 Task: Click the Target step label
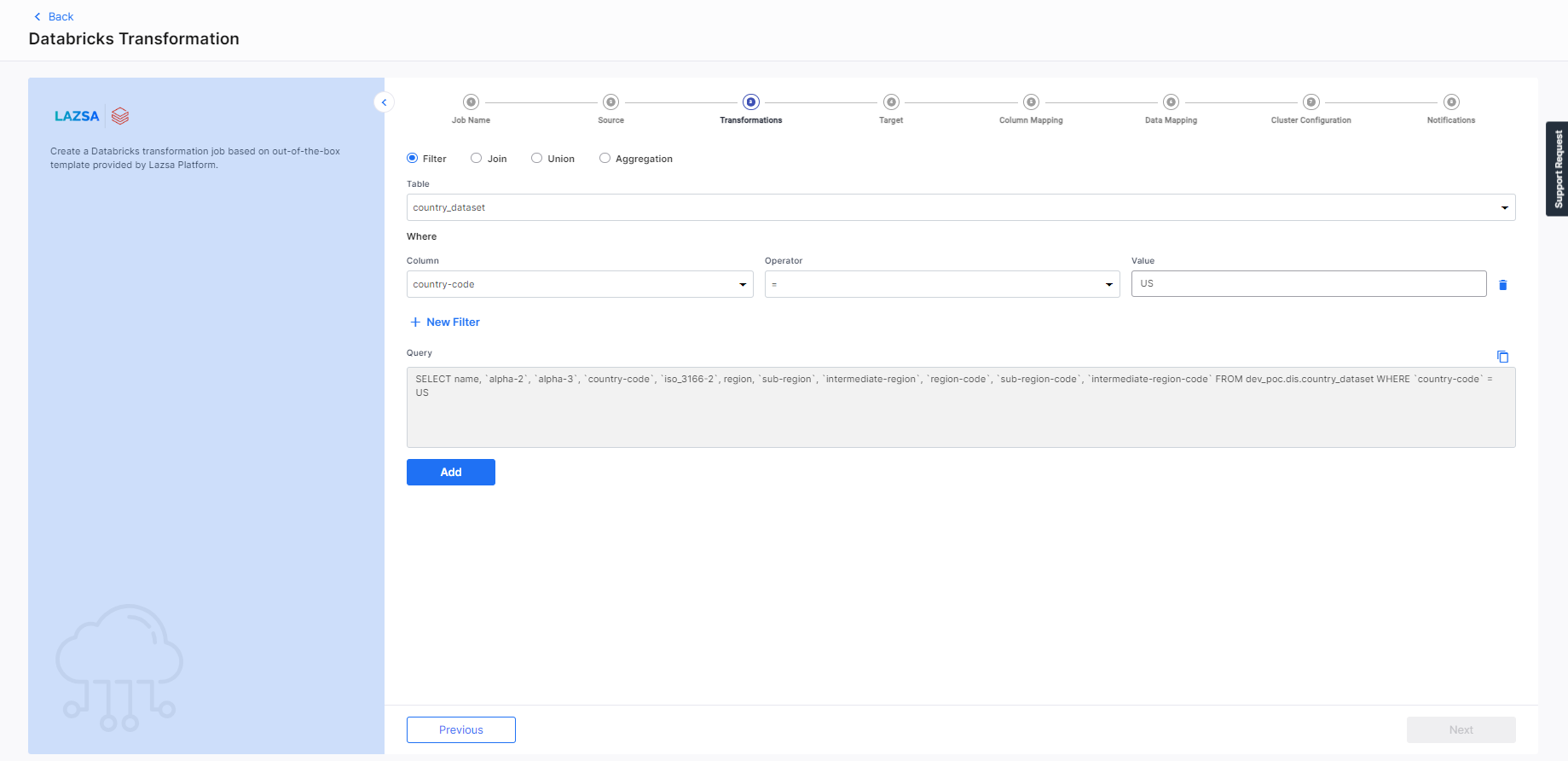point(891,120)
